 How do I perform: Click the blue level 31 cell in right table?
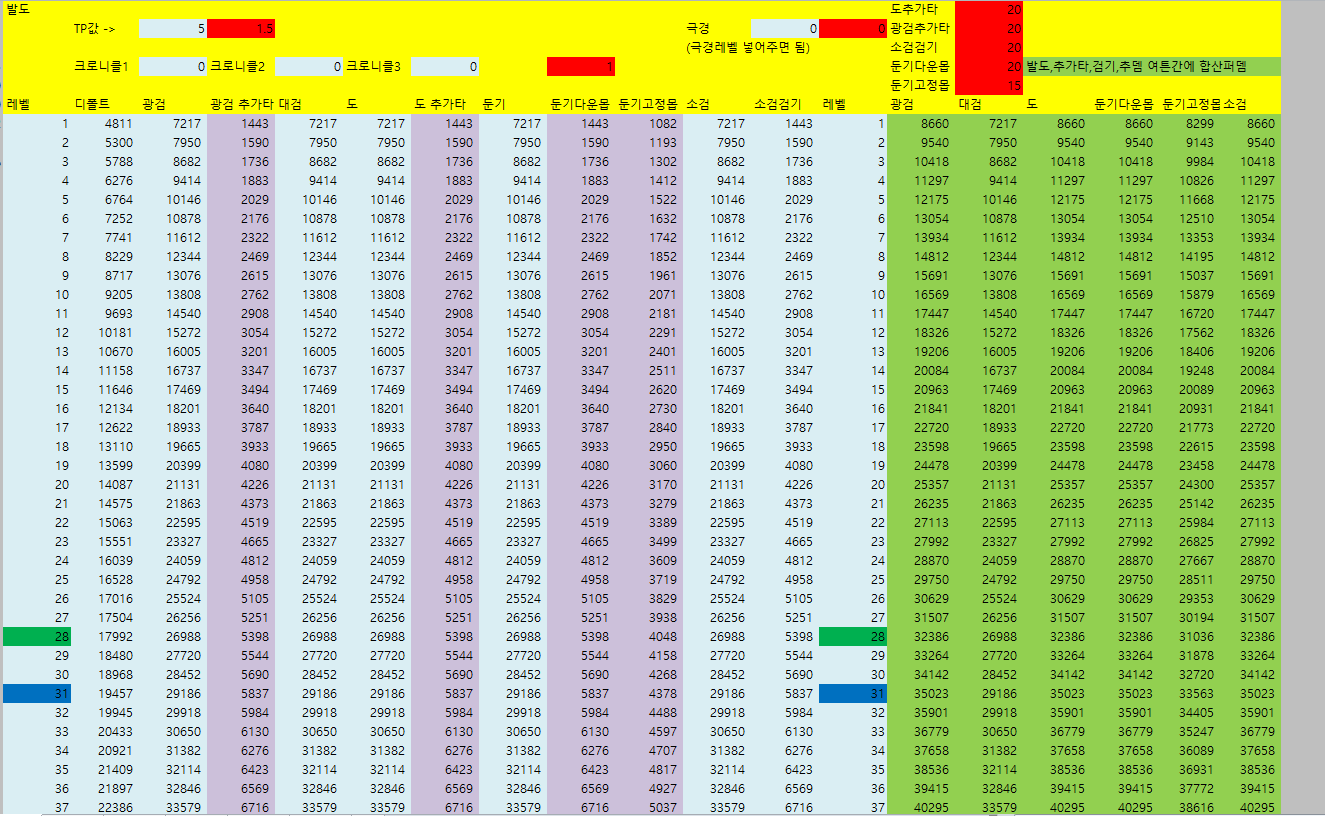[x=853, y=693]
